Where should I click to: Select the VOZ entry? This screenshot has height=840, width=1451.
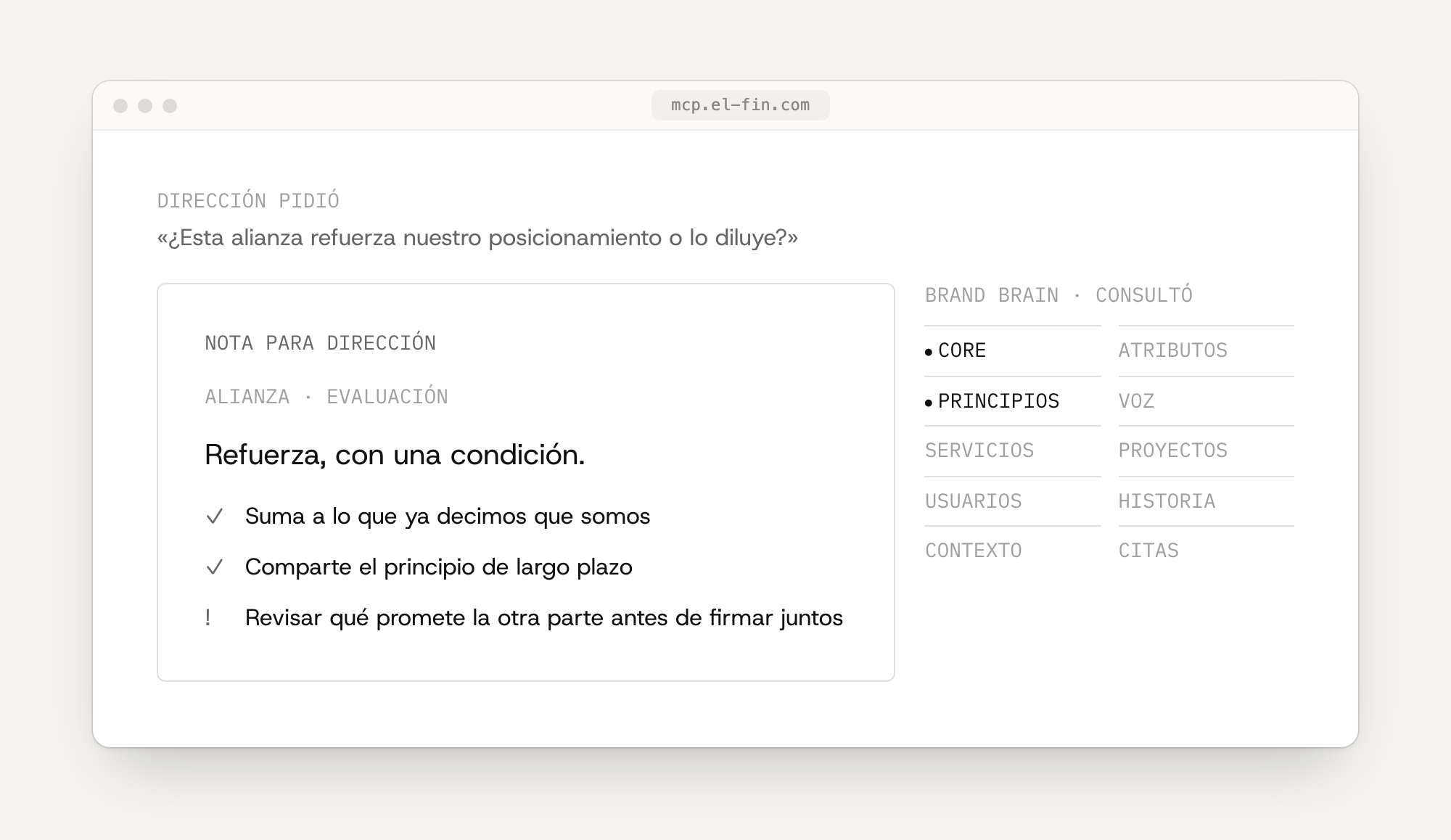[x=1207, y=401]
